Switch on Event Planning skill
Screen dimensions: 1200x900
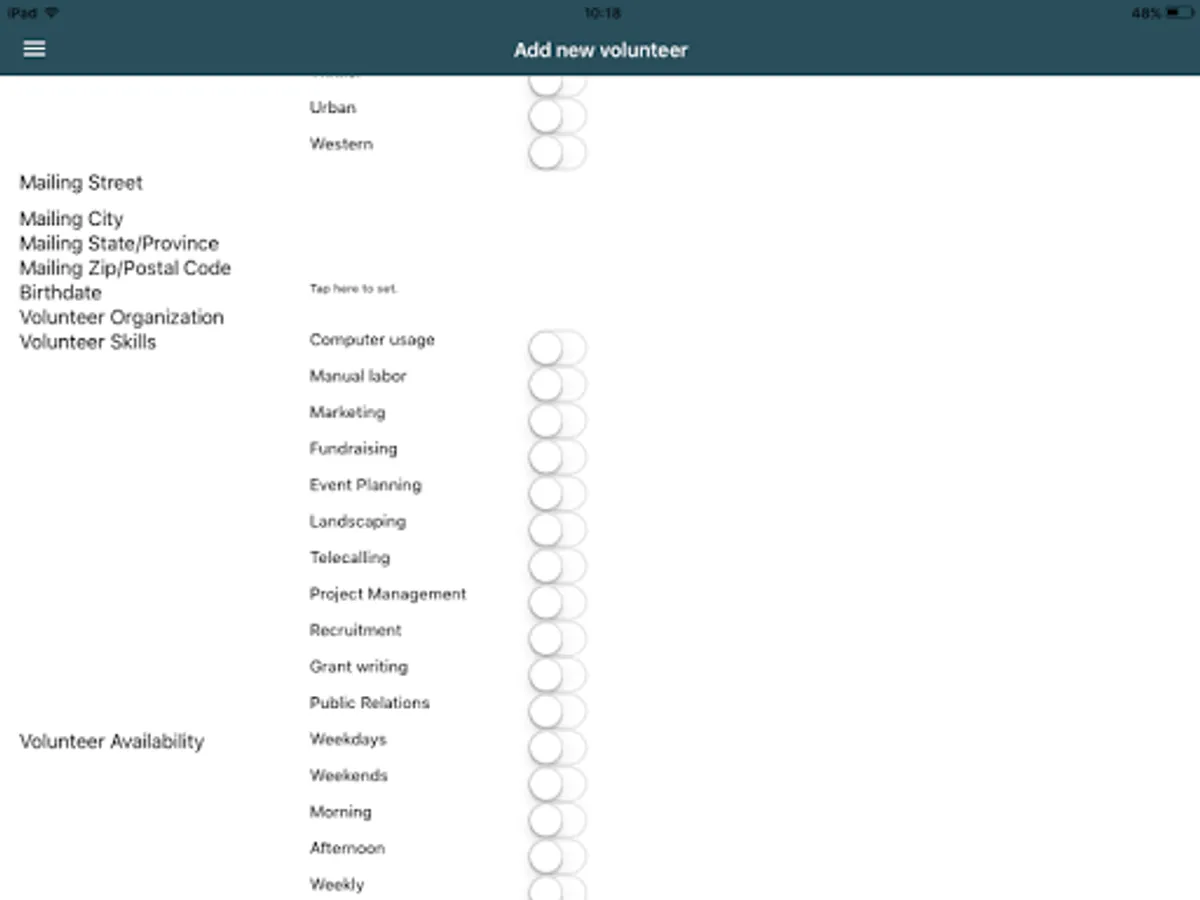pyautogui.click(x=557, y=492)
